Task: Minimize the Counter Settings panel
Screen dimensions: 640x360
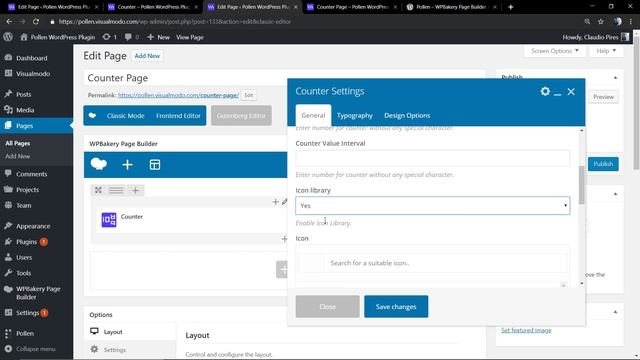Action: [x=558, y=94]
